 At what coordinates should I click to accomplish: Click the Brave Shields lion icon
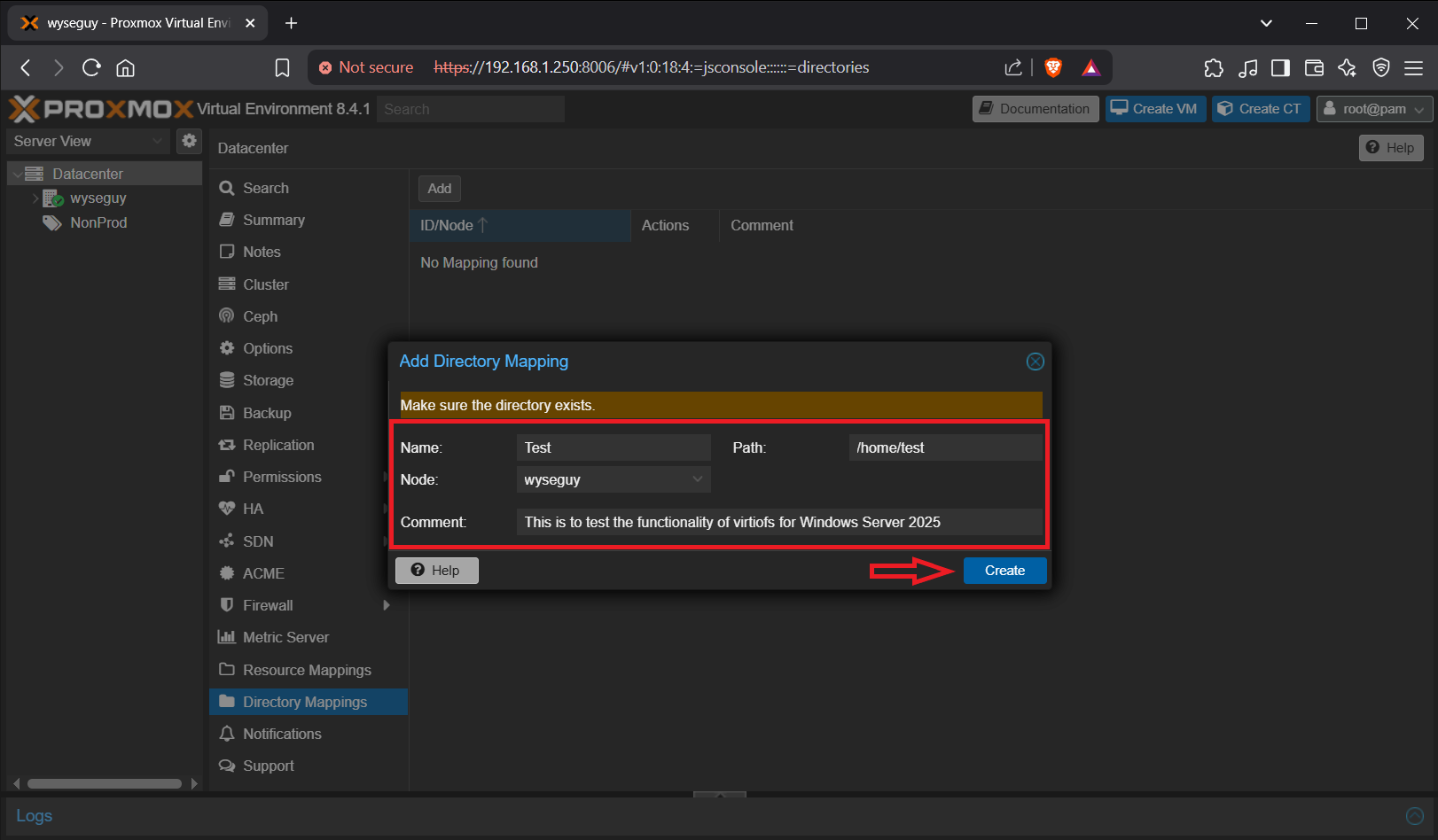1053,67
